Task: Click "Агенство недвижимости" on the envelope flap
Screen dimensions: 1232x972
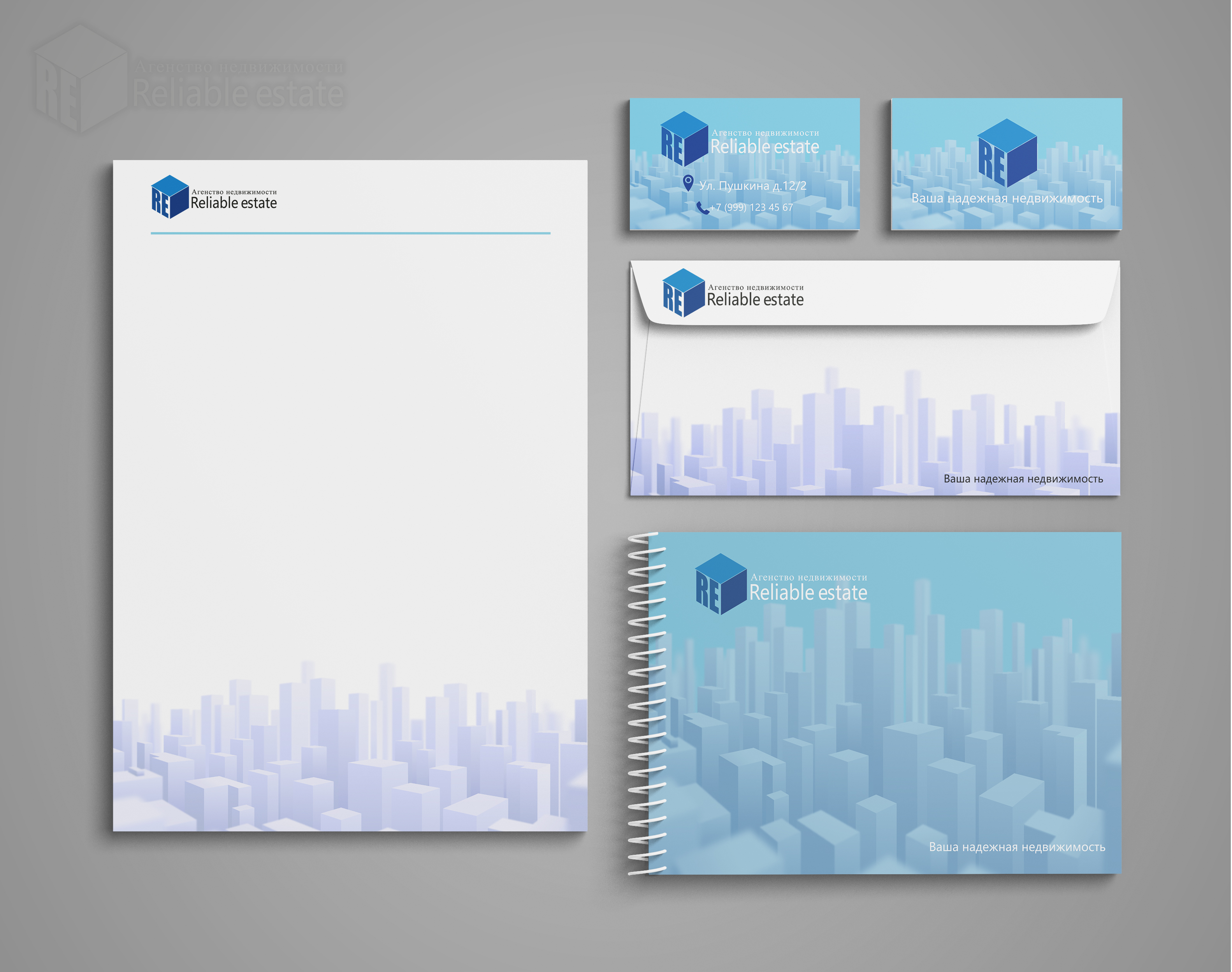Action: 756,287
